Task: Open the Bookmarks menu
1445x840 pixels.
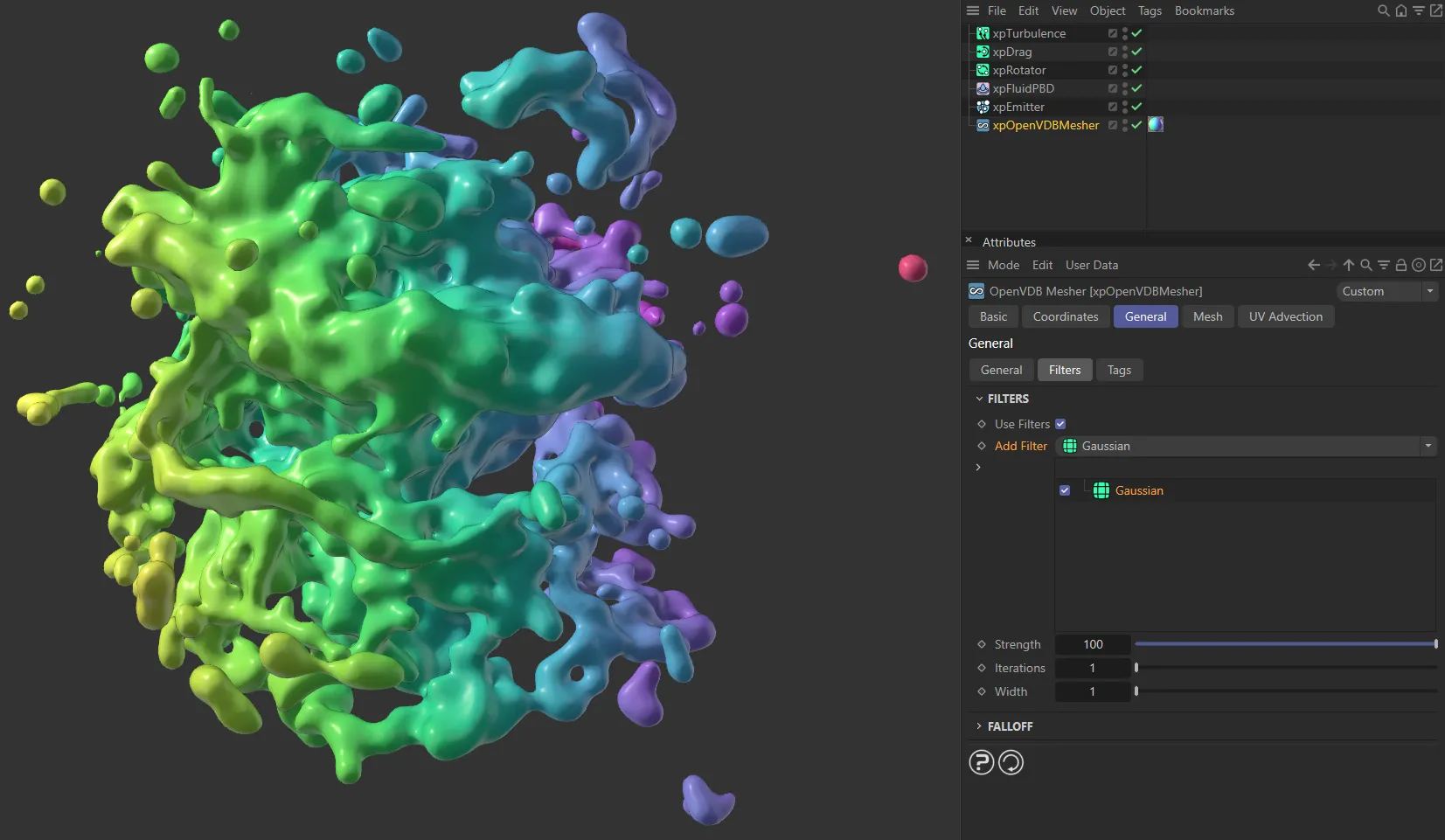Action: click(1203, 10)
